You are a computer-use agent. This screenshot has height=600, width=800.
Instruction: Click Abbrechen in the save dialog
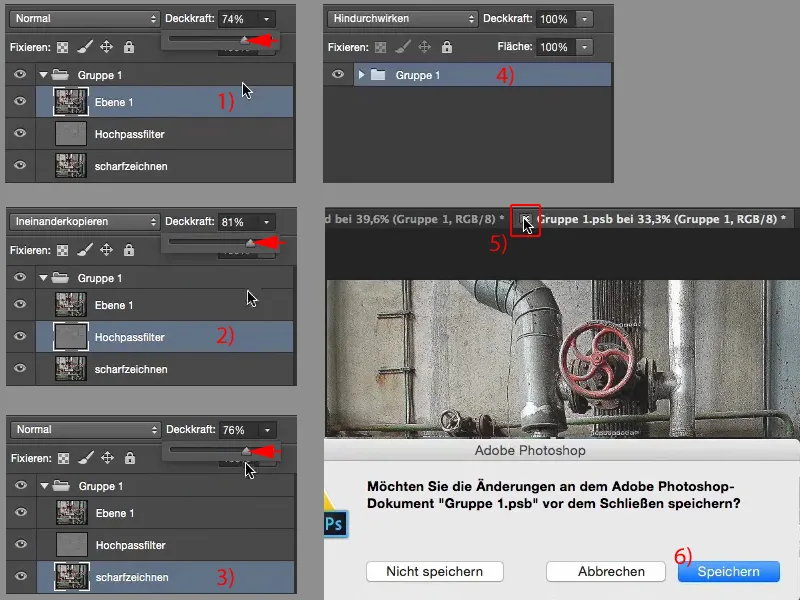pyautogui.click(x=606, y=571)
